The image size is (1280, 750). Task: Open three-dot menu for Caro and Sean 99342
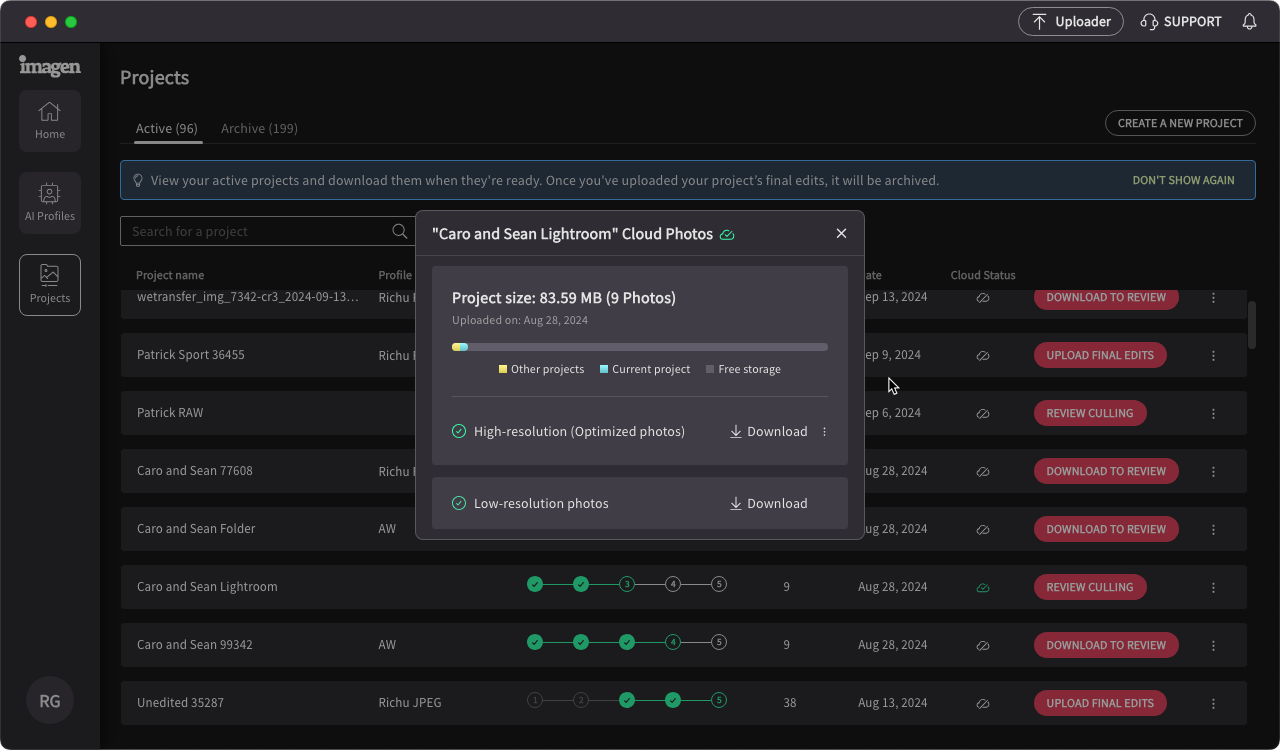[1213, 645]
